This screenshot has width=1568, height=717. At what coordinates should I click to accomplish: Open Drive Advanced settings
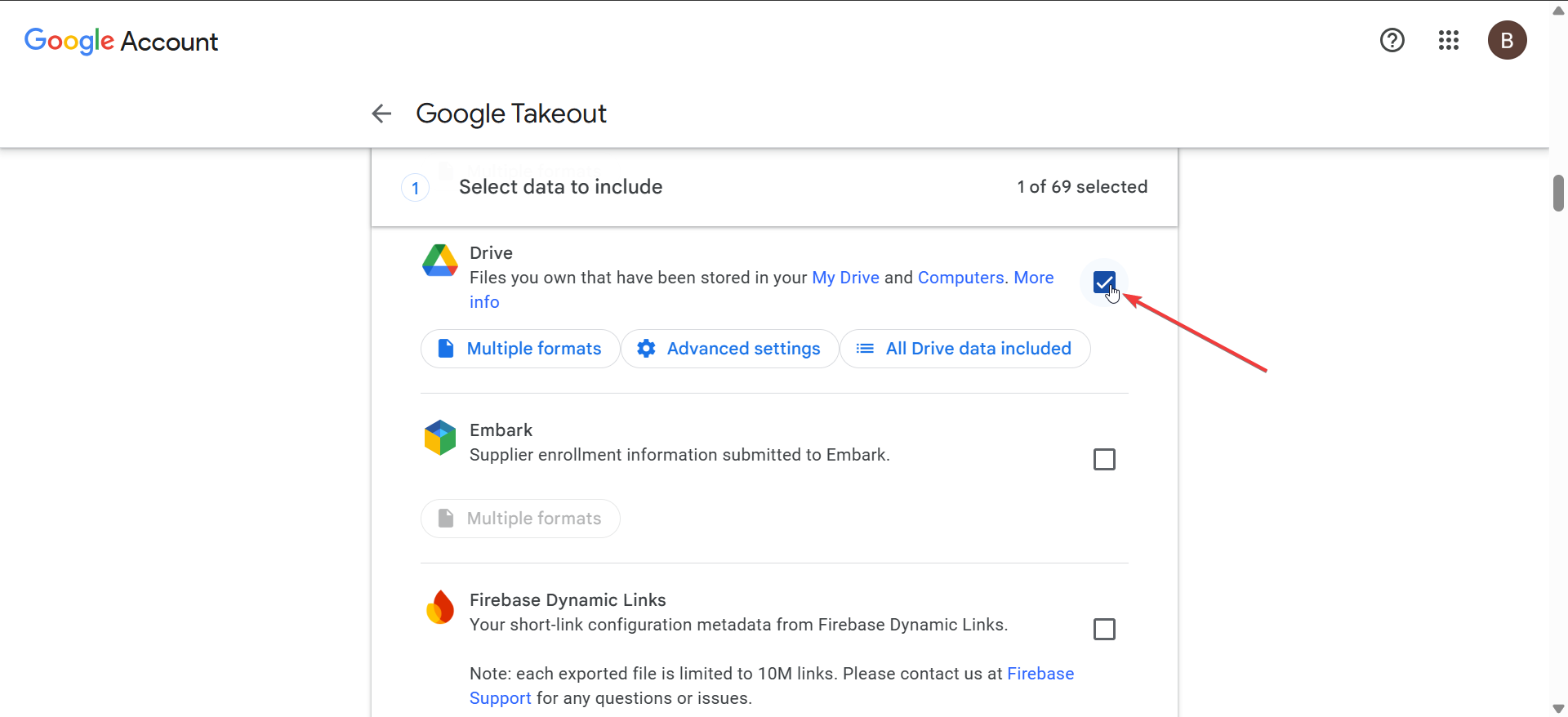click(x=729, y=349)
